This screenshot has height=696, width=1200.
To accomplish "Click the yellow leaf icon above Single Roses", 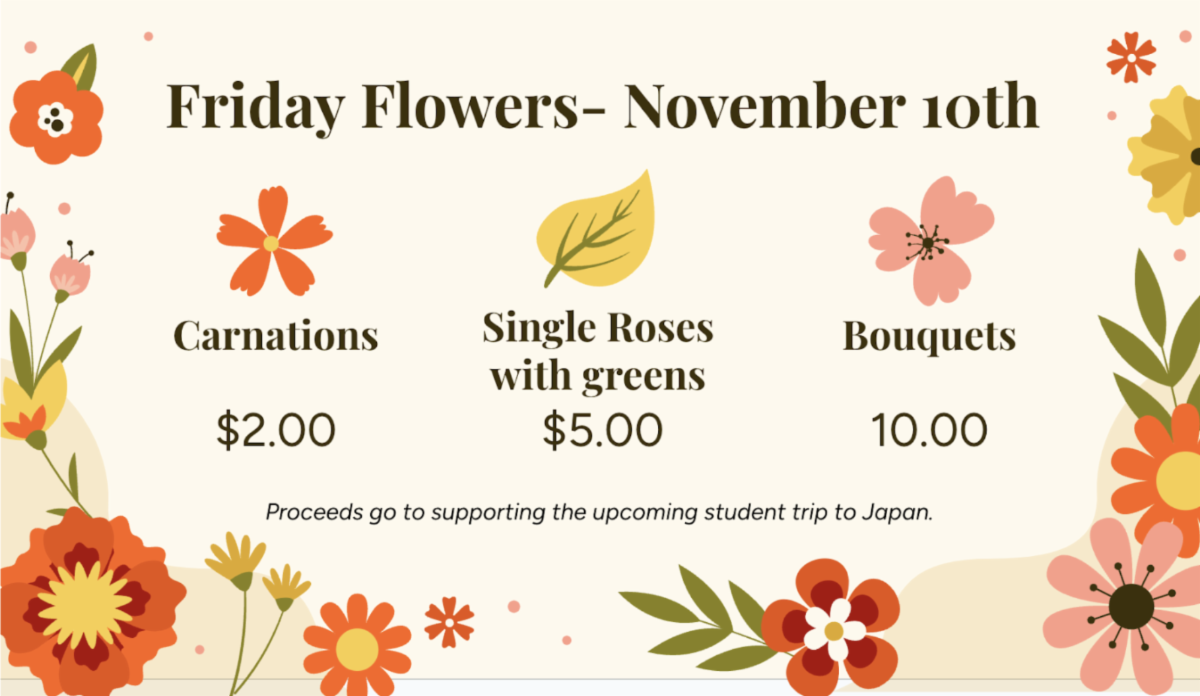I will point(595,228).
